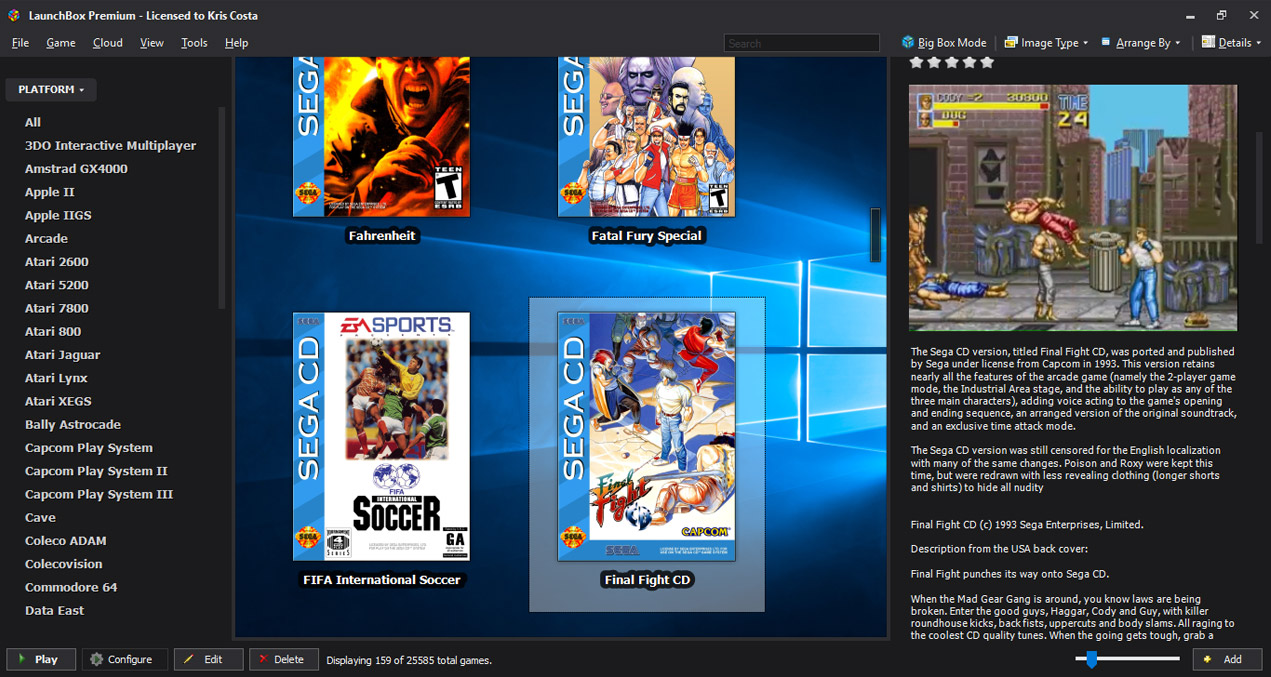Select the Capcom Play System II platform

[96, 471]
